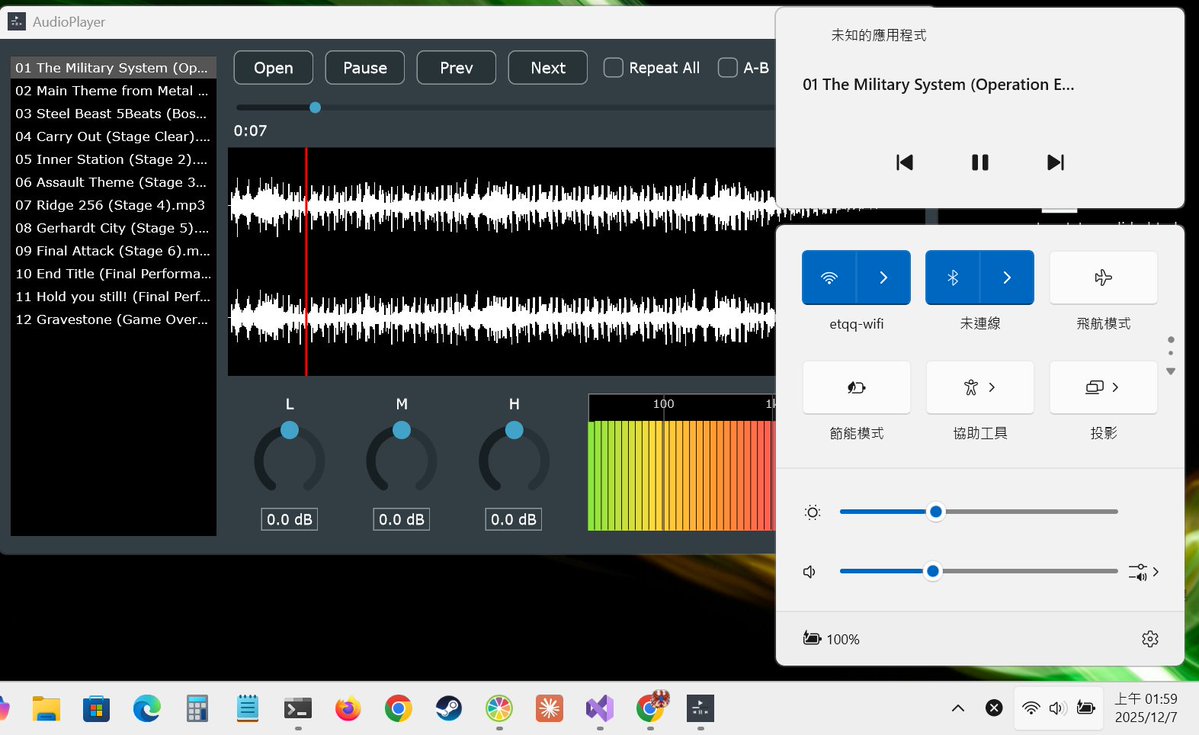This screenshot has height=735, width=1199.
Task: Launch Google Chrome from the taskbar
Action: (398, 709)
